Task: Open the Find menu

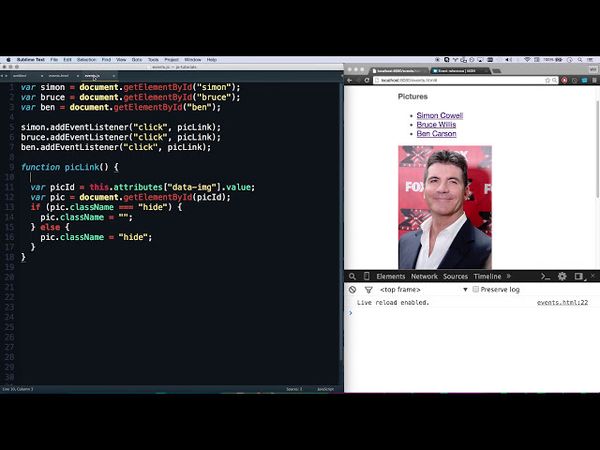Action: (x=106, y=60)
